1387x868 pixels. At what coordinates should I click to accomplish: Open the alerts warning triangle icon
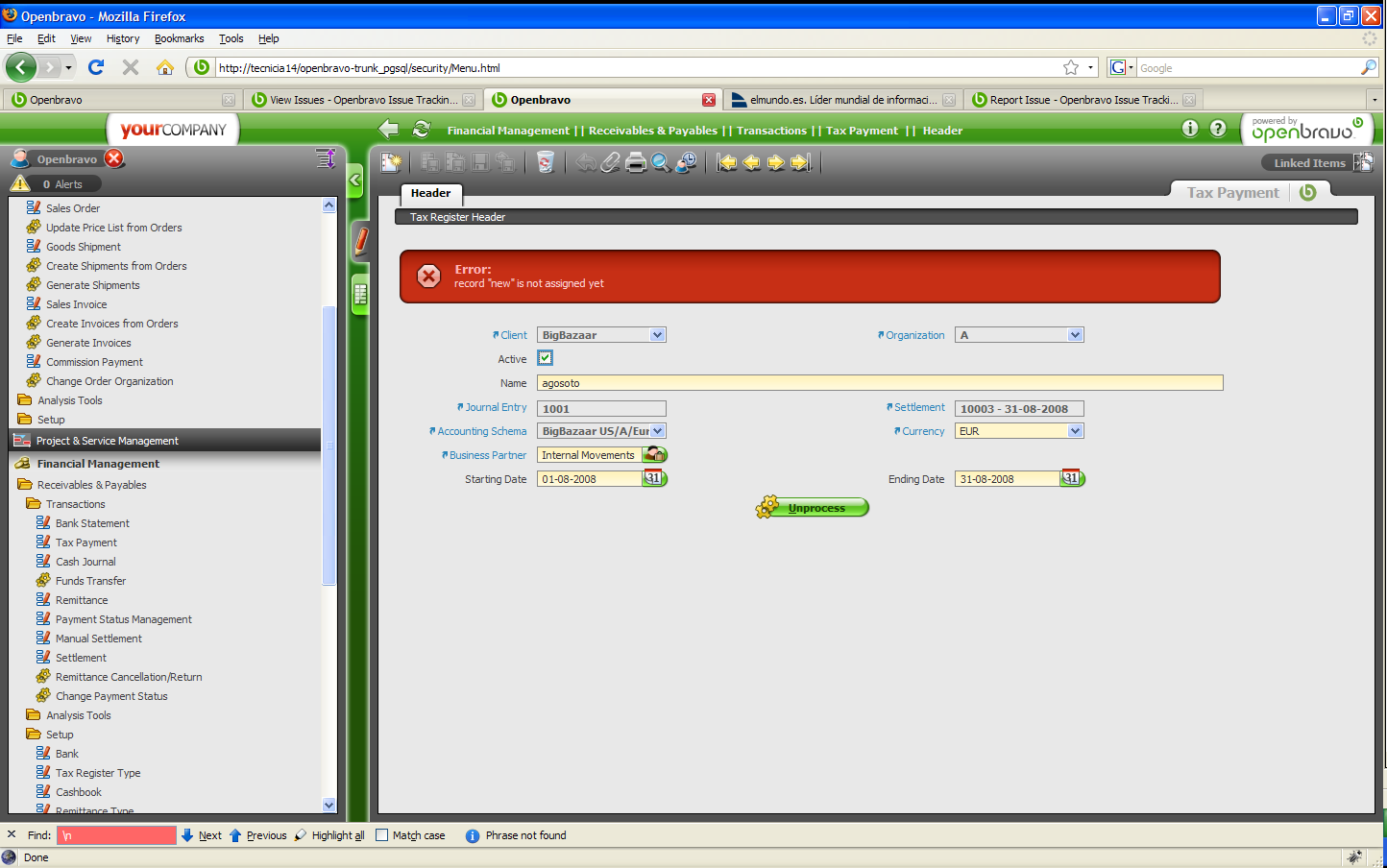click(20, 183)
